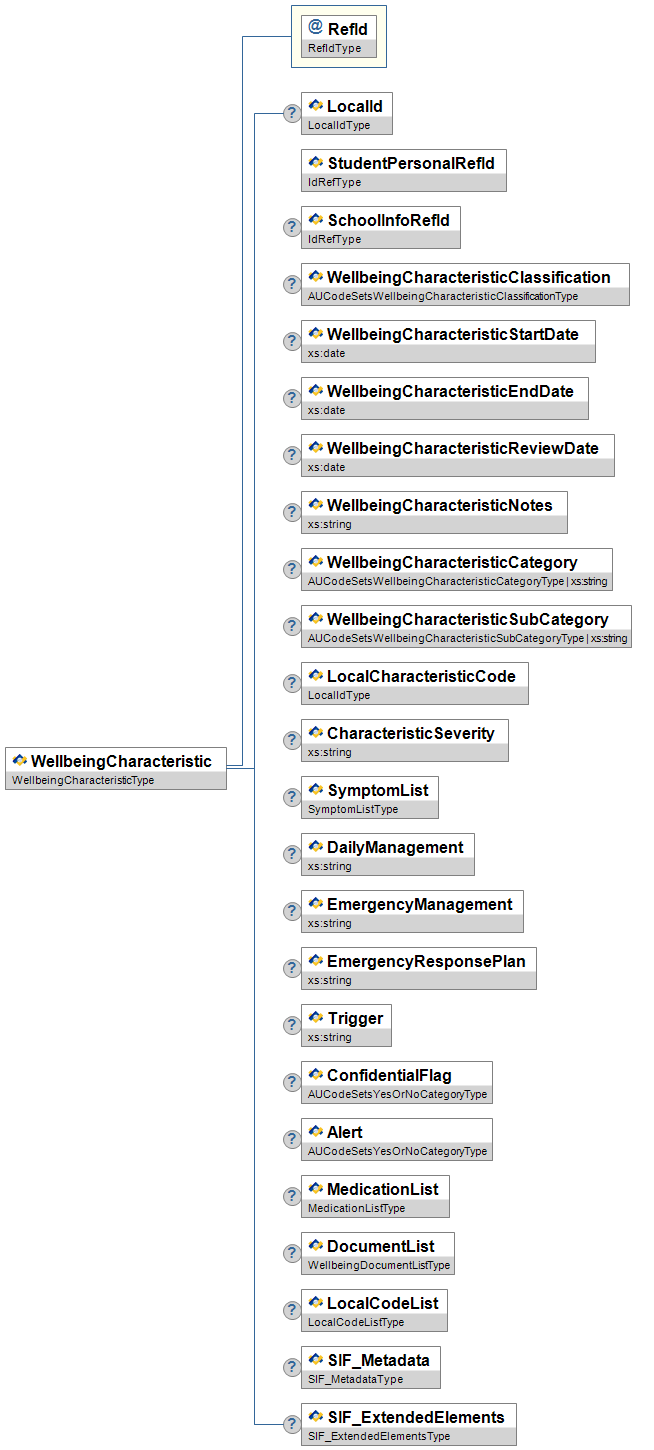
Task: Click the question mark icon beside LocalId
Action: 292,113
